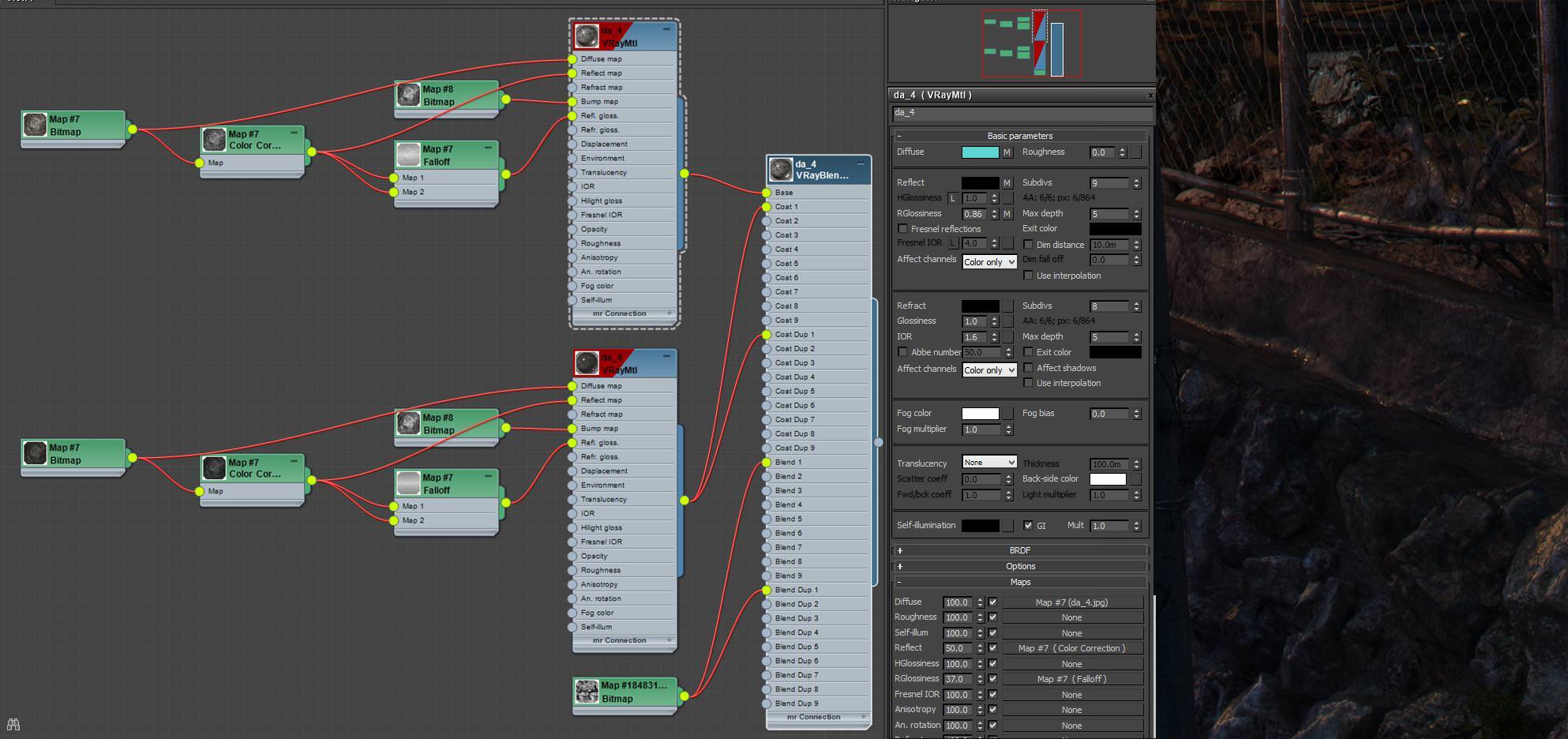Screen dimensions: 1568x739
Task: Toggle the Affect shadows checkbox
Action: click(1028, 368)
